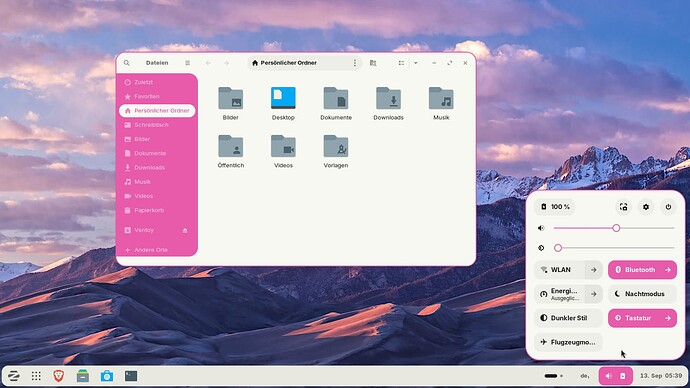Toggle the Tastatur tile

pyautogui.click(x=634, y=318)
